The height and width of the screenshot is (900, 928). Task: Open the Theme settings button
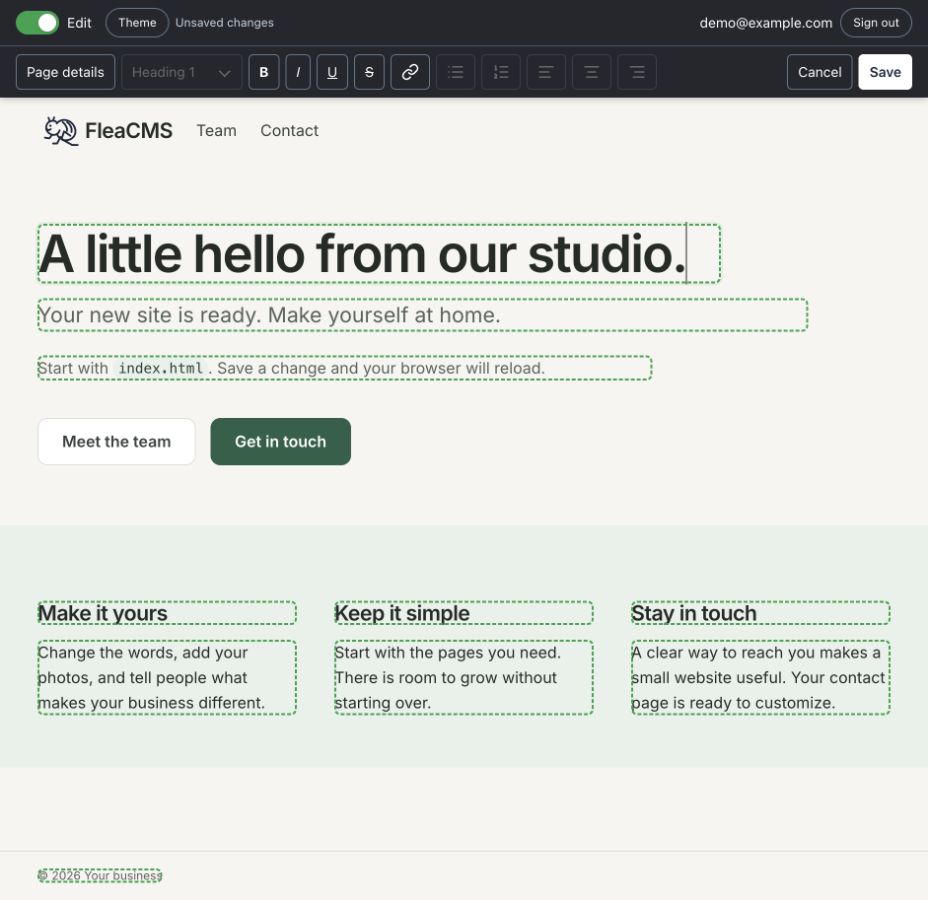point(137,23)
